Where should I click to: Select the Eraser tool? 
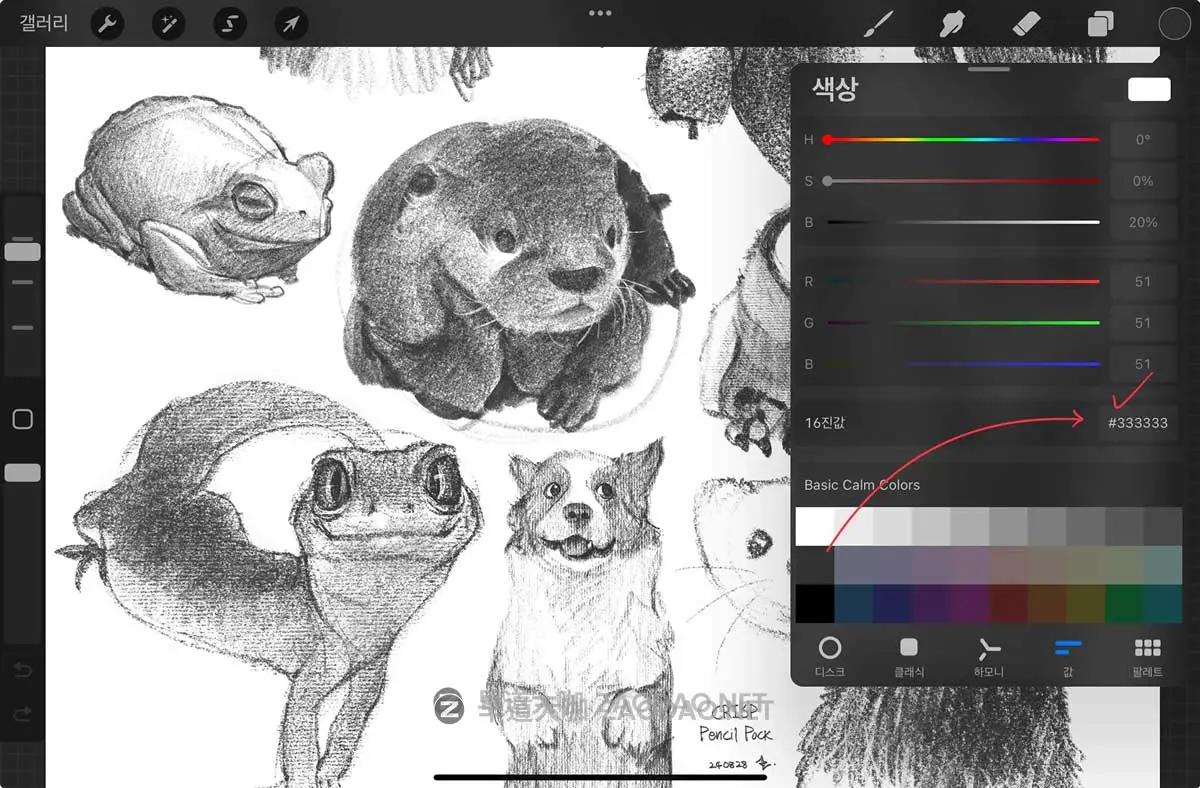(x=1026, y=24)
